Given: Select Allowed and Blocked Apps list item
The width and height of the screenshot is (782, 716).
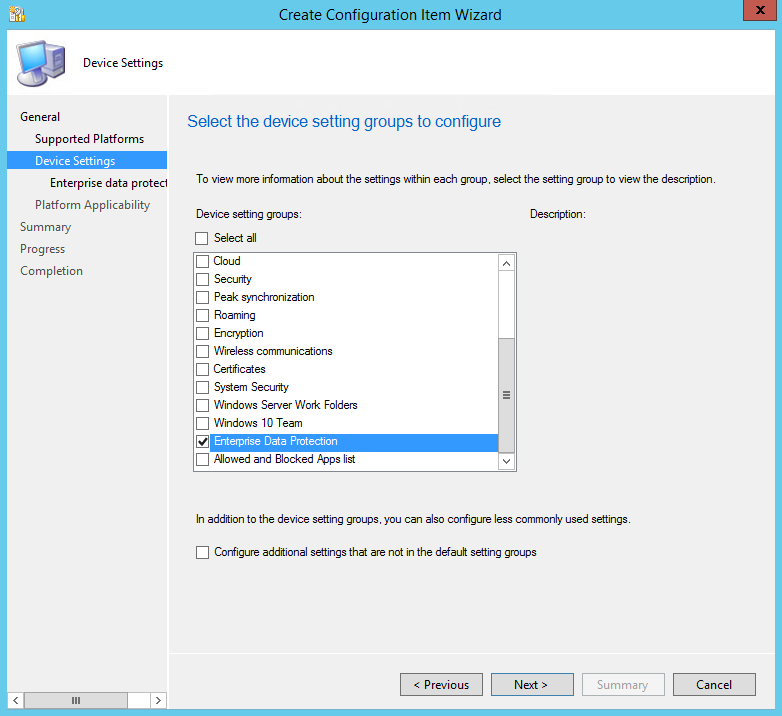Looking at the screenshot, I should [284, 459].
